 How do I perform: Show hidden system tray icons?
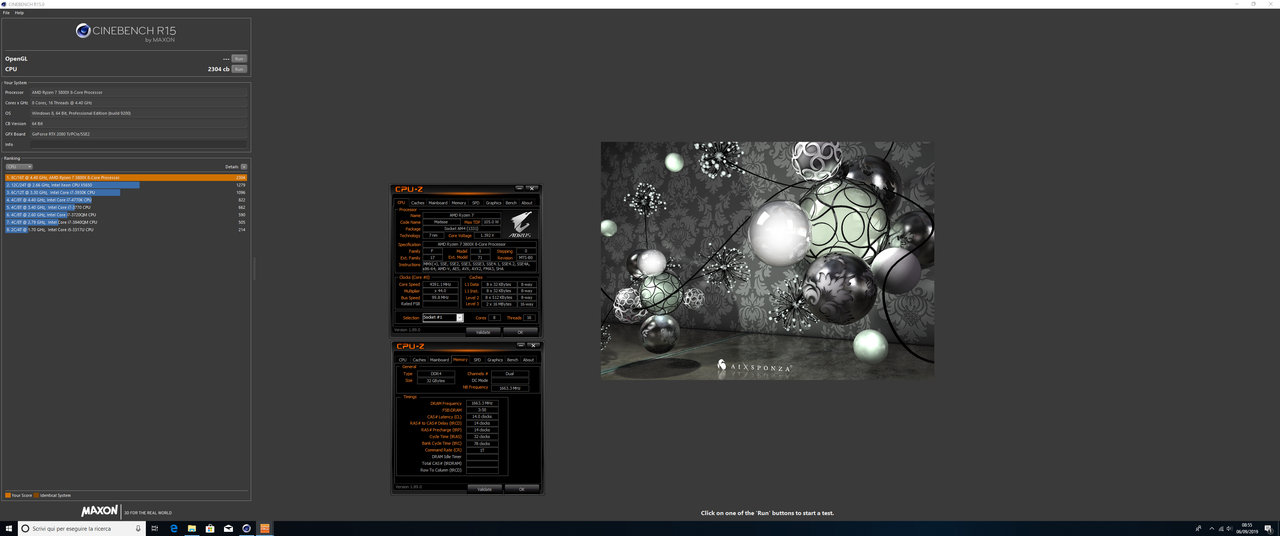[1211, 528]
